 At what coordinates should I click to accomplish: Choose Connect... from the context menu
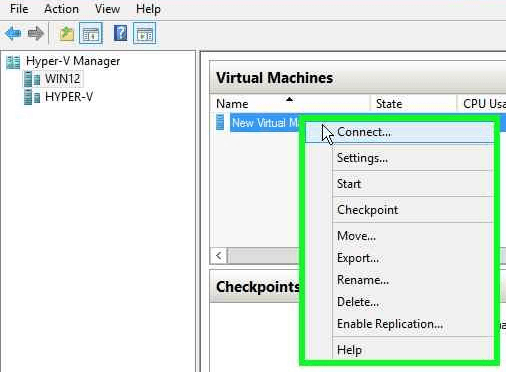(399, 132)
